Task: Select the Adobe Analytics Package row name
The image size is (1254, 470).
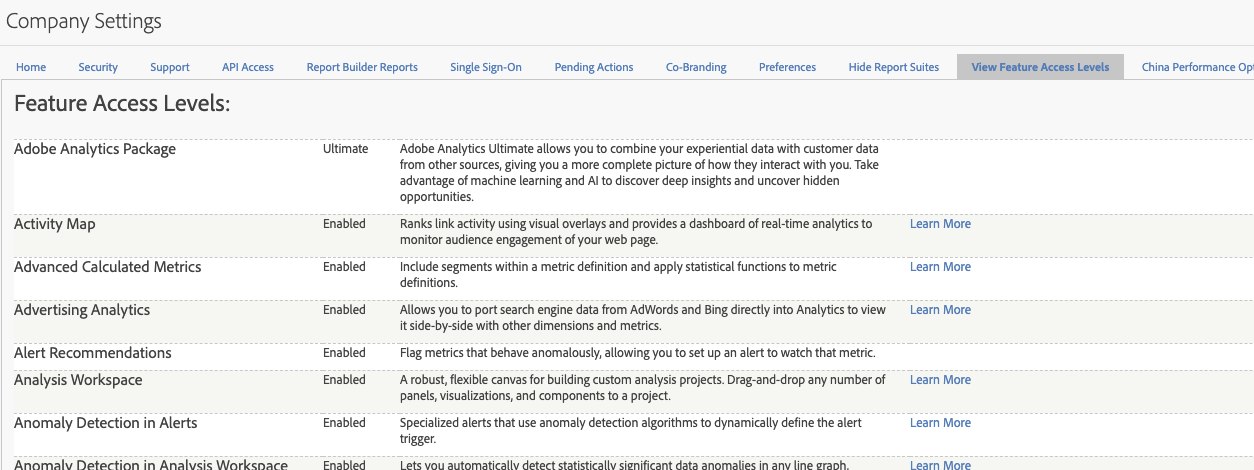Action: pyautogui.click(x=95, y=149)
